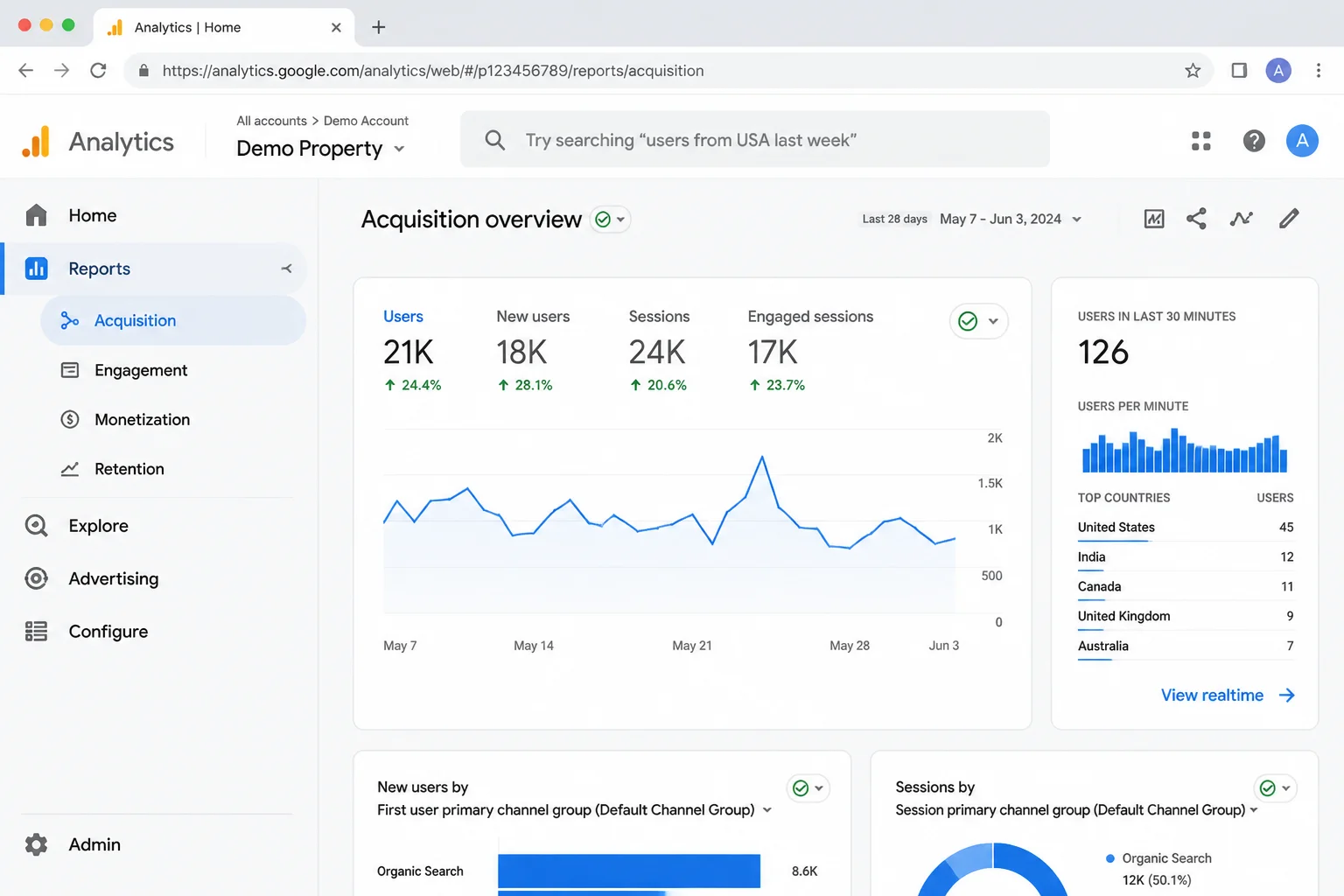The image size is (1344, 896).
Task: Go to the Explore section
Action: coord(98,526)
